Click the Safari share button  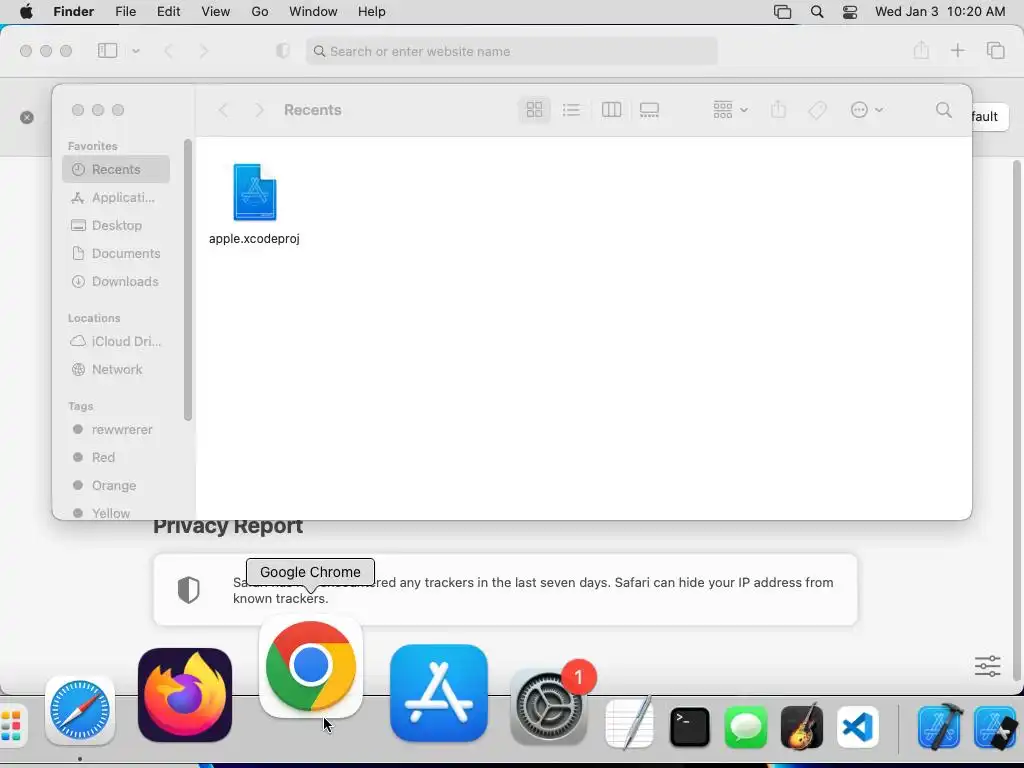point(921,50)
